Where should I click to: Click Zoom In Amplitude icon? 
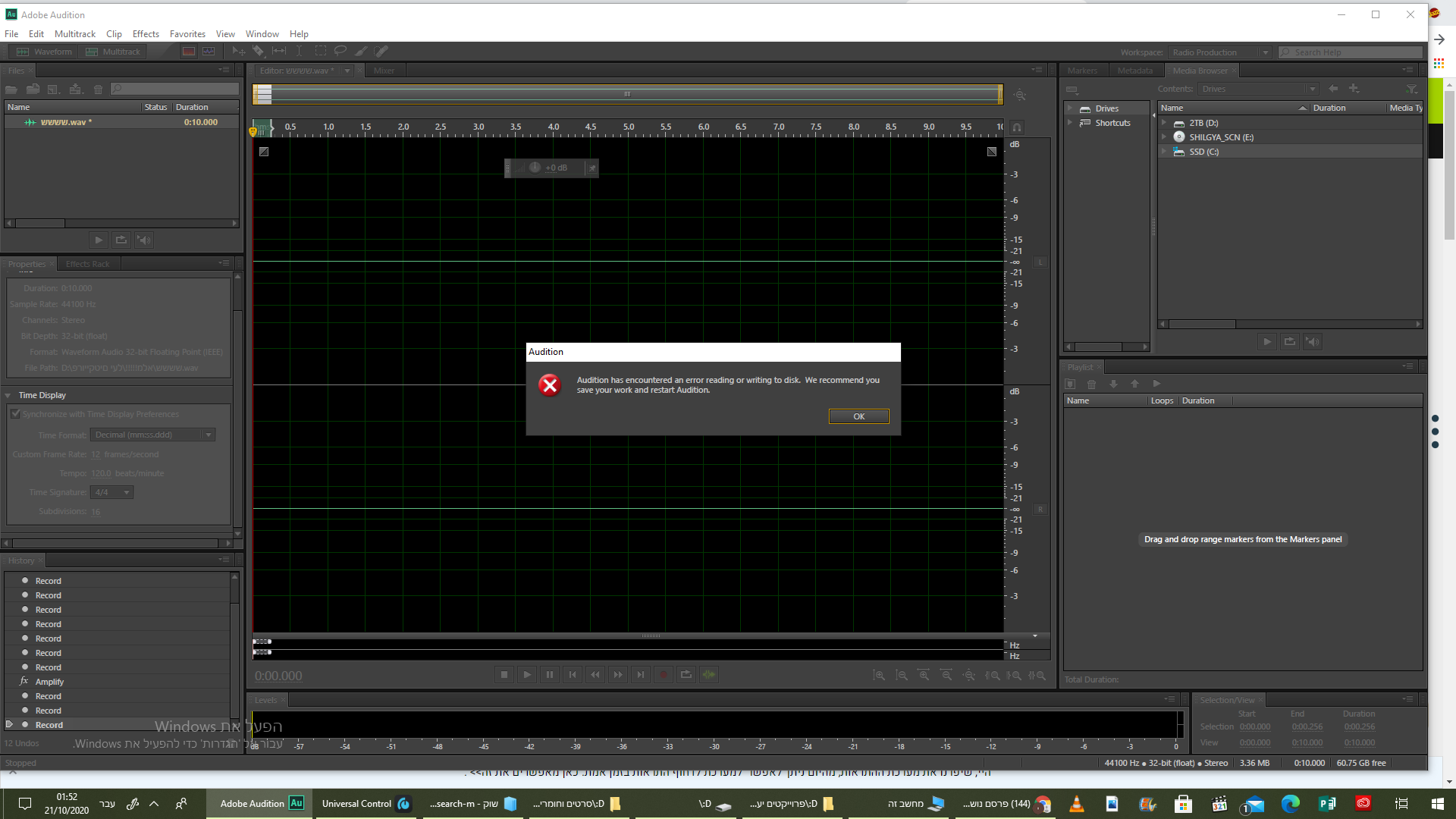[x=879, y=675]
